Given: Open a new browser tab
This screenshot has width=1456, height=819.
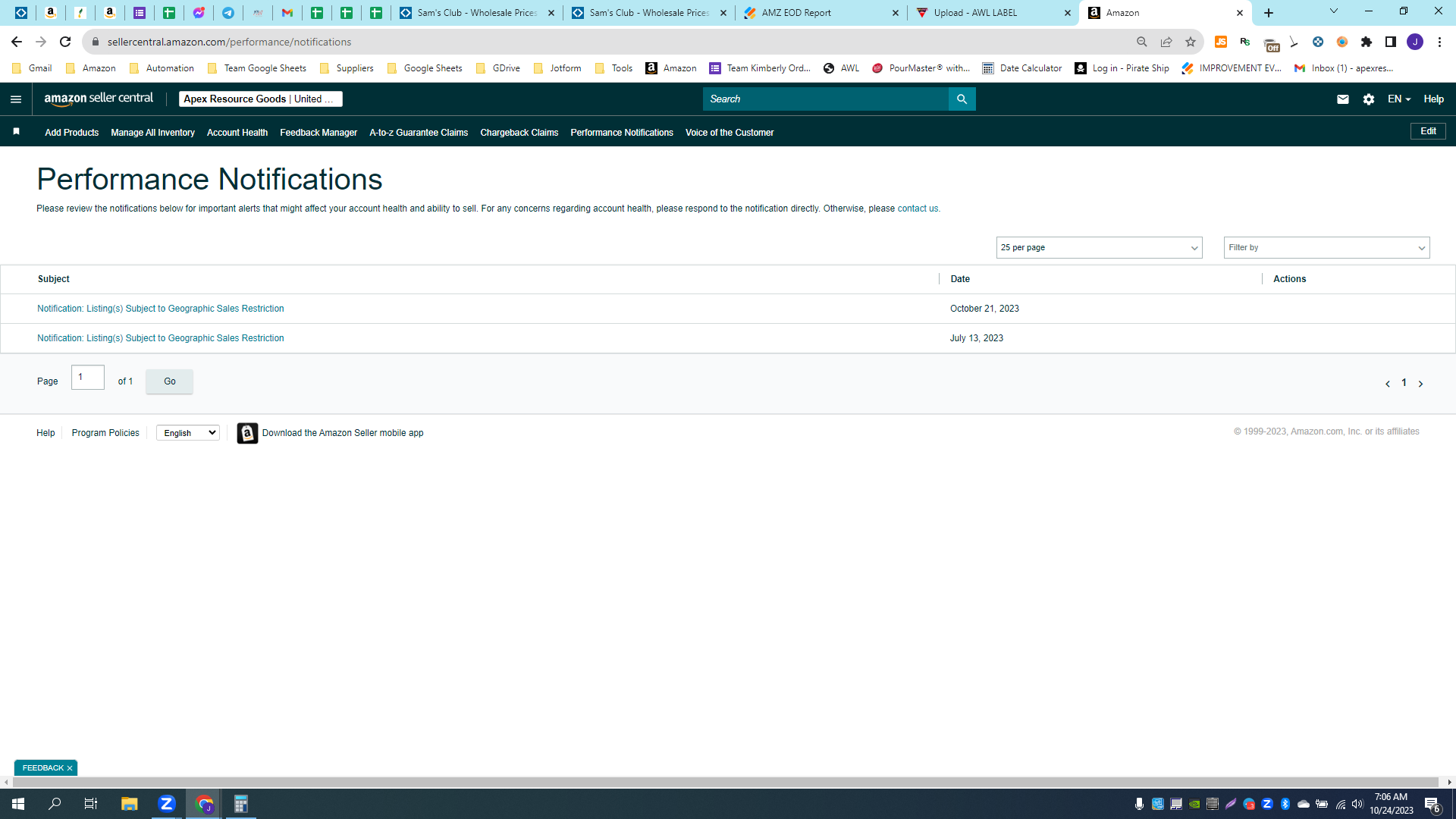Looking at the screenshot, I should pos(1269,13).
